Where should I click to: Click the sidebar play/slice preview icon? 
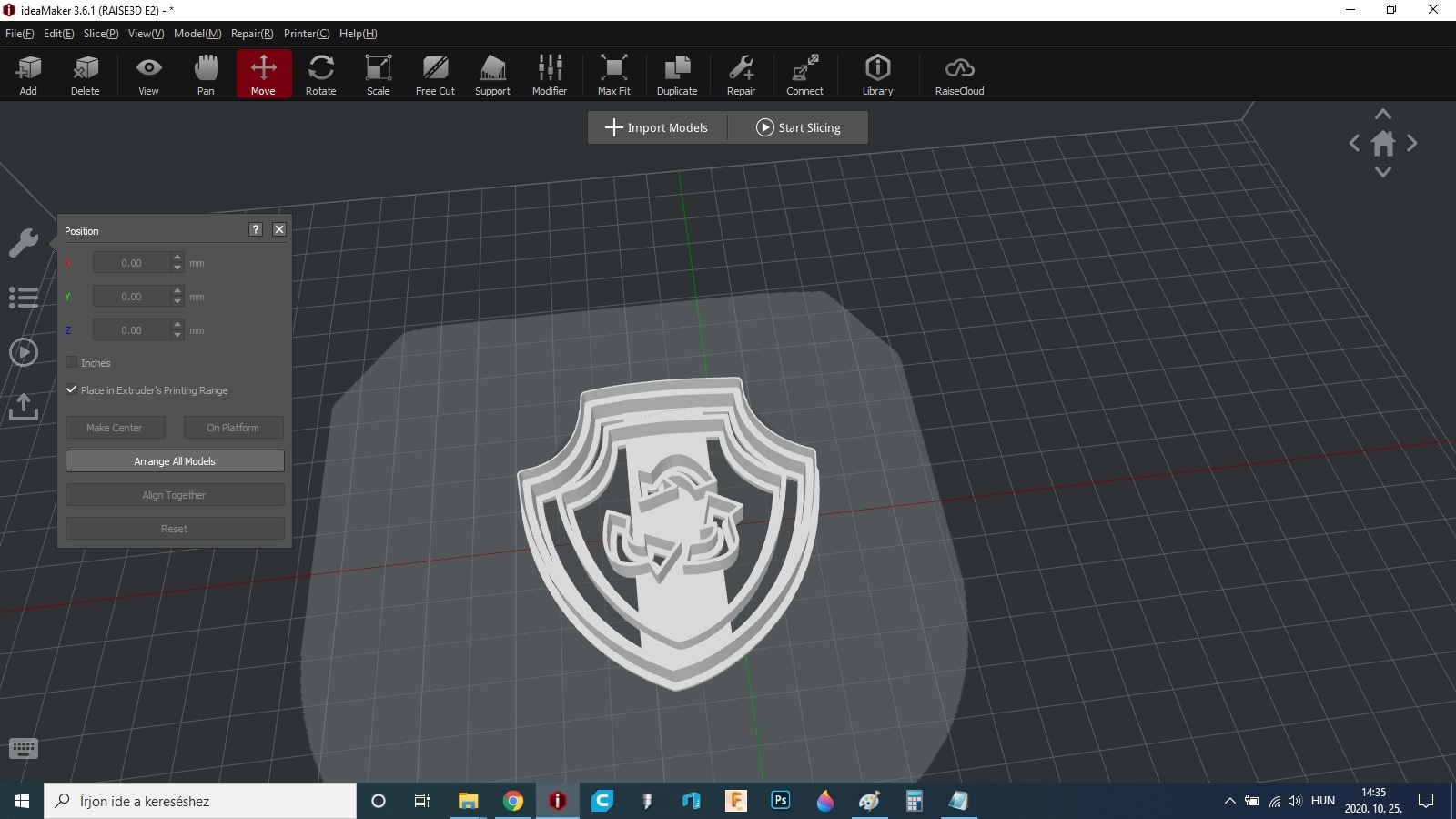click(x=23, y=352)
